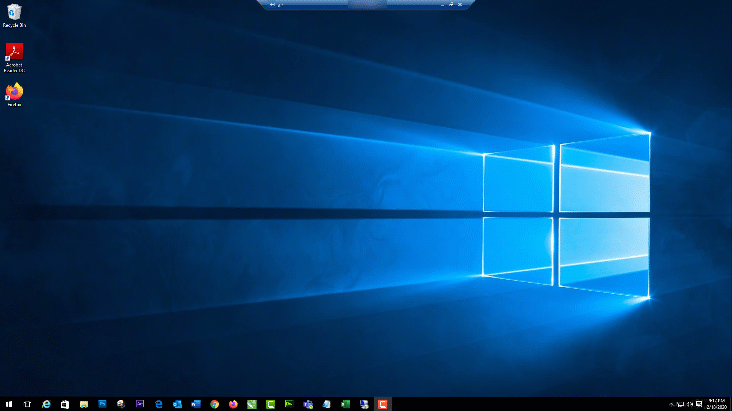This screenshot has width=732, height=411.
Task: Launch Microsoft Edge from the taskbar
Action: click(x=158, y=404)
